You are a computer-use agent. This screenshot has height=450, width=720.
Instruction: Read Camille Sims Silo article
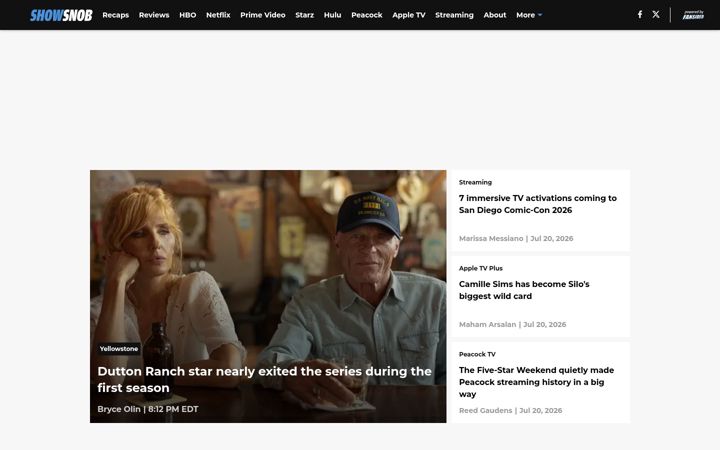click(524, 290)
